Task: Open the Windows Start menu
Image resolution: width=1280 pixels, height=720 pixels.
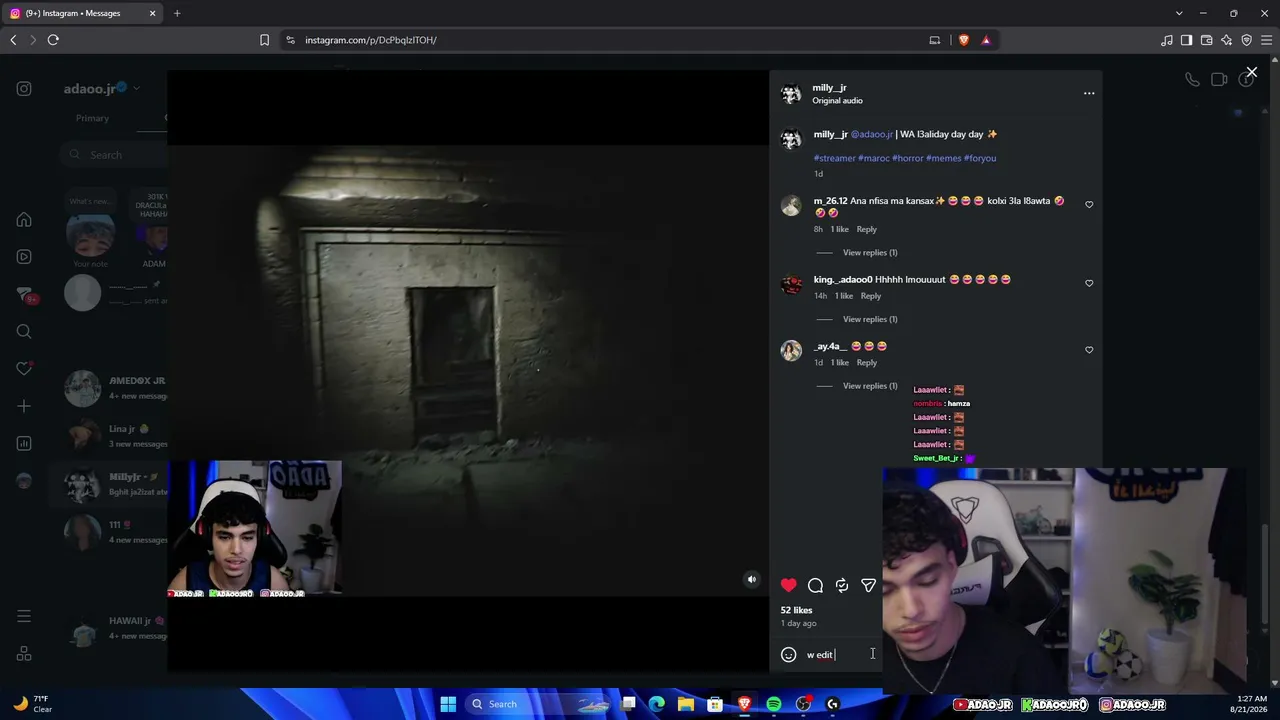Action: [448, 704]
